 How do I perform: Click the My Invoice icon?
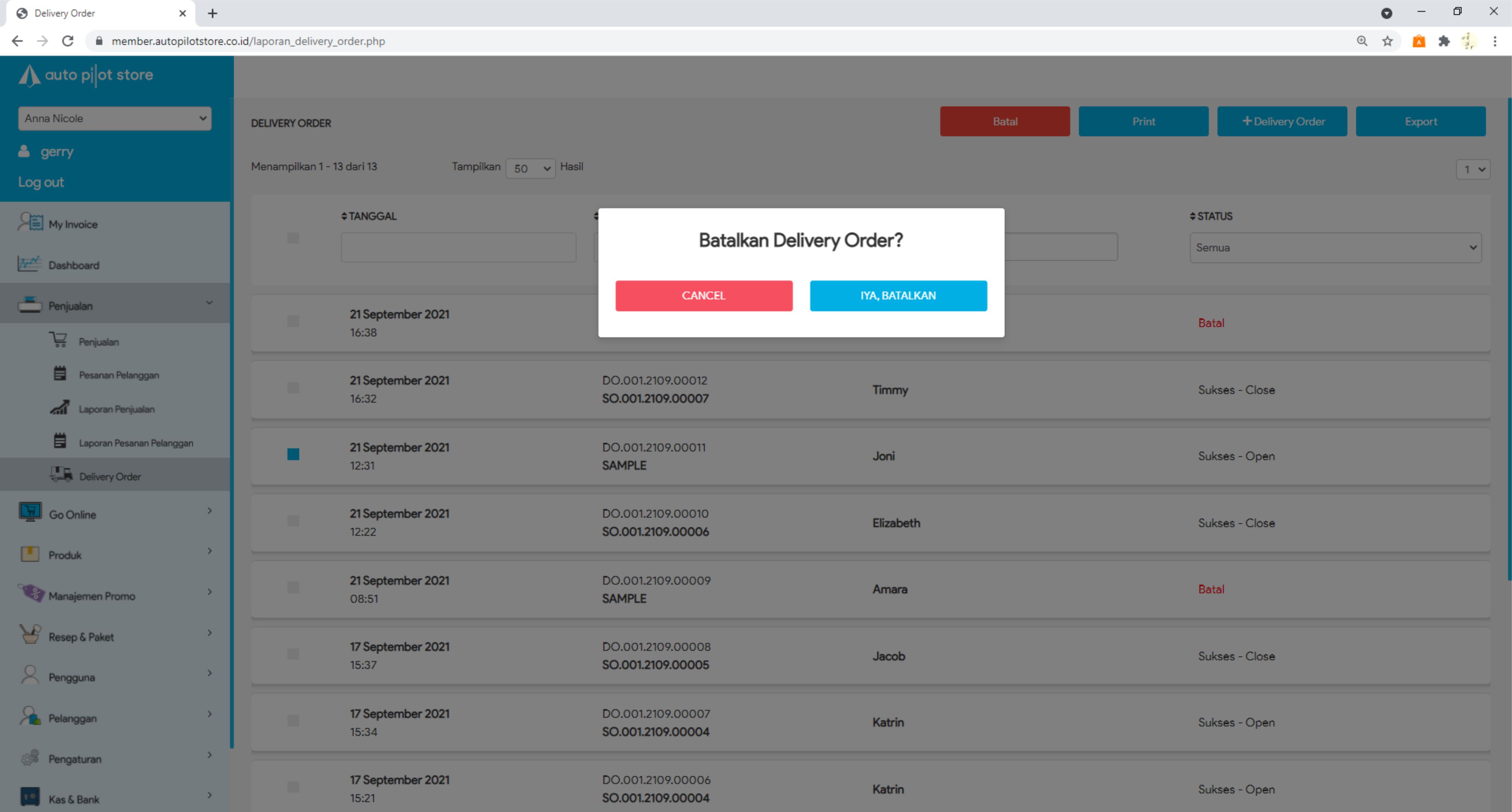[x=30, y=223]
